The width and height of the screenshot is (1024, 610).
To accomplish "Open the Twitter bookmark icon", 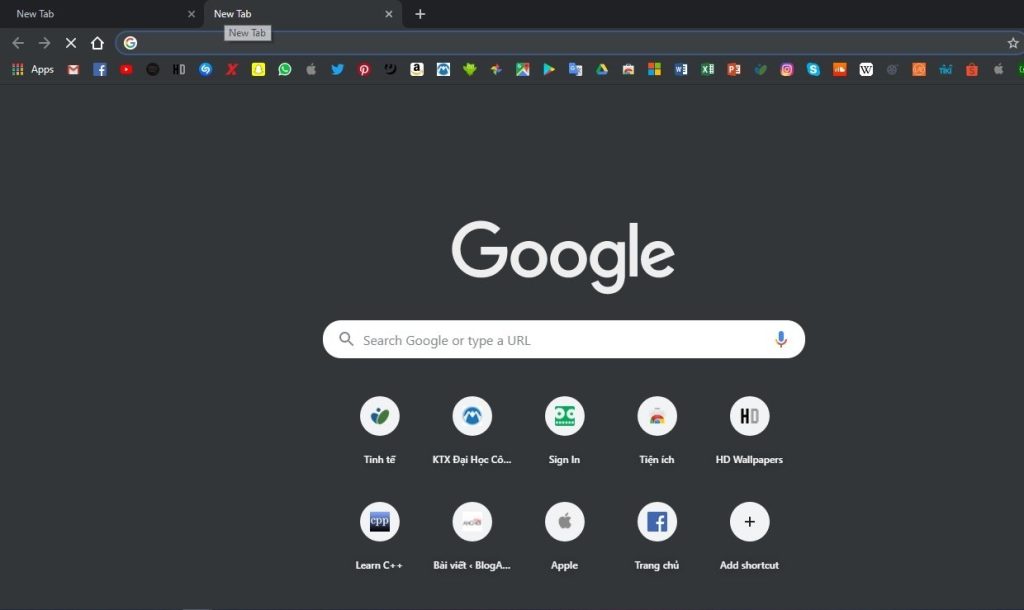I will (x=337, y=69).
